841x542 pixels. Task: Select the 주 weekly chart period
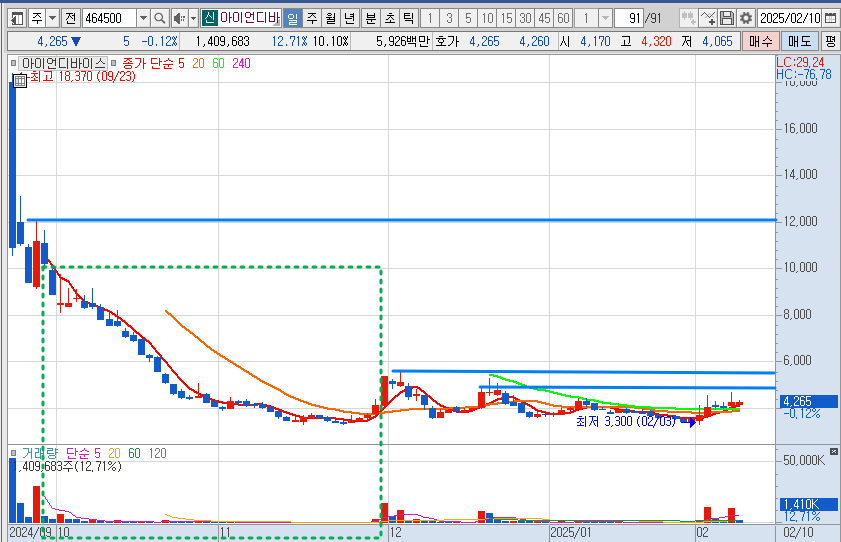pos(312,19)
